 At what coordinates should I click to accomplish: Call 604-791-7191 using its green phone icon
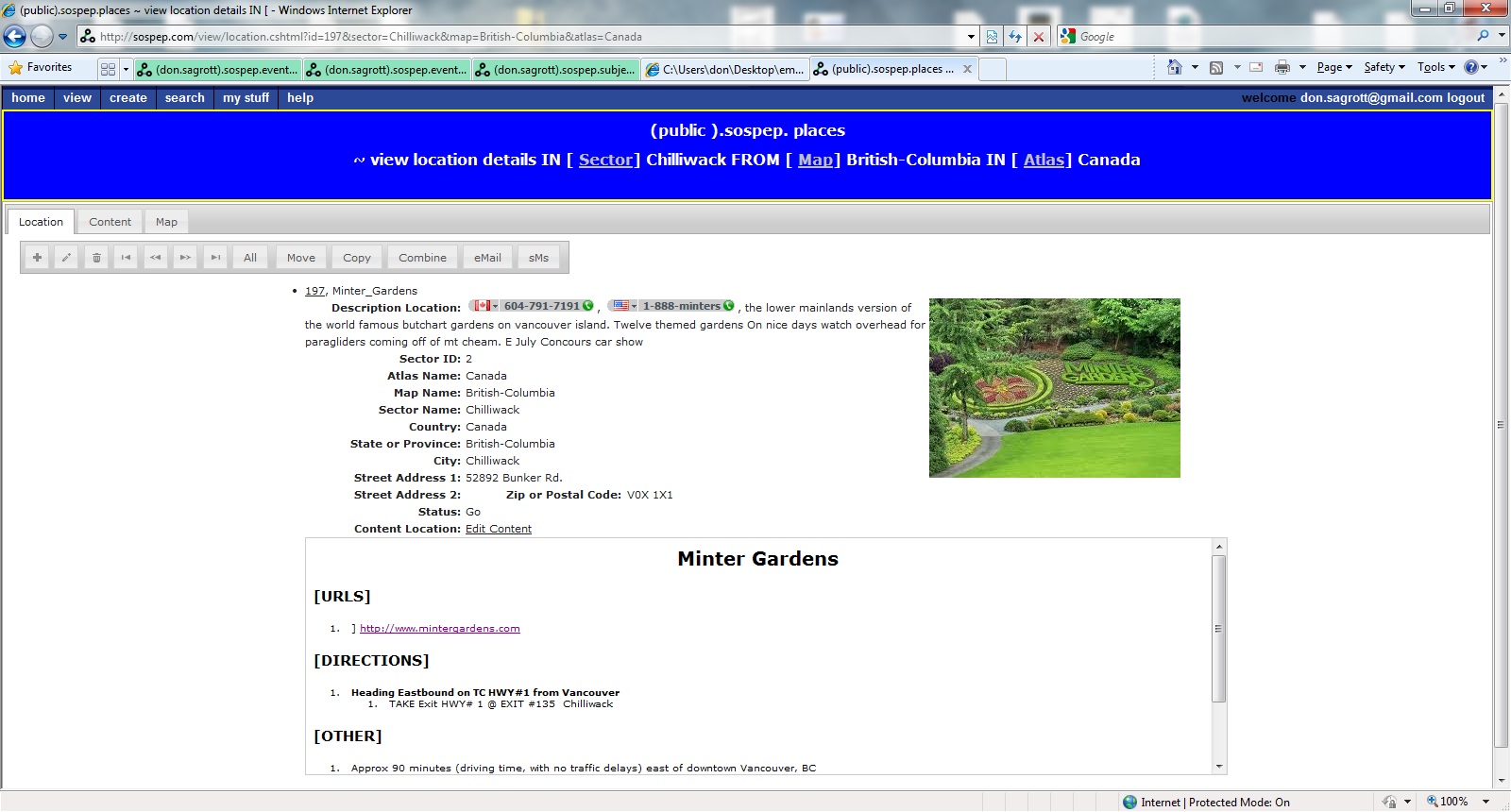(x=587, y=306)
